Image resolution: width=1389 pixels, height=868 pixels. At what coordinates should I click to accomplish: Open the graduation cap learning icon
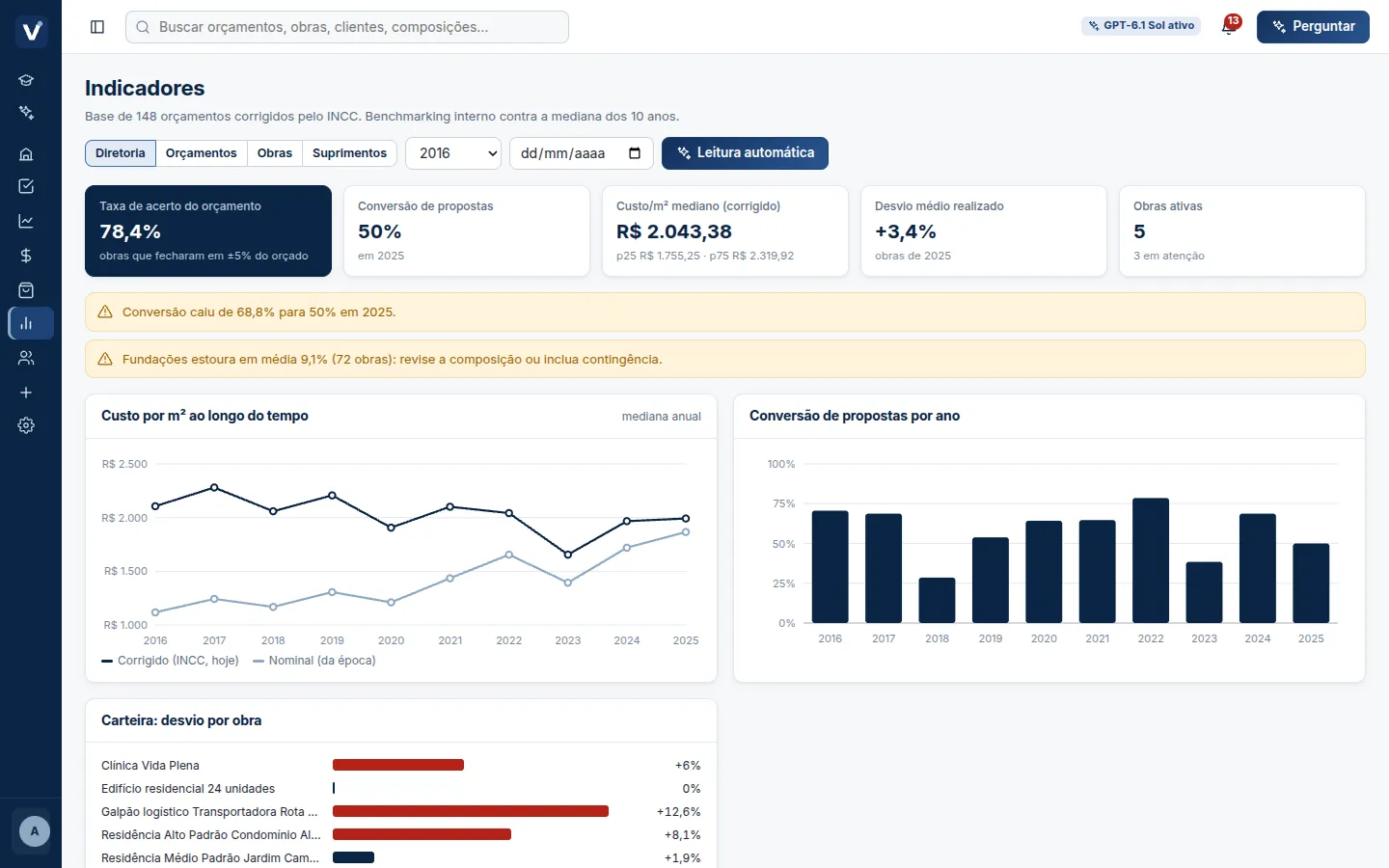click(26, 80)
